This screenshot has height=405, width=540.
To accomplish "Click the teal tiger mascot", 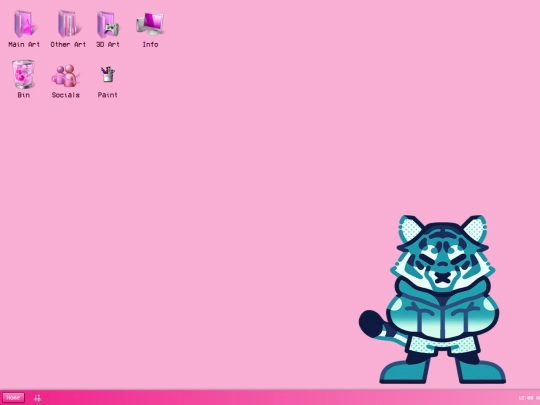I will (x=432, y=299).
